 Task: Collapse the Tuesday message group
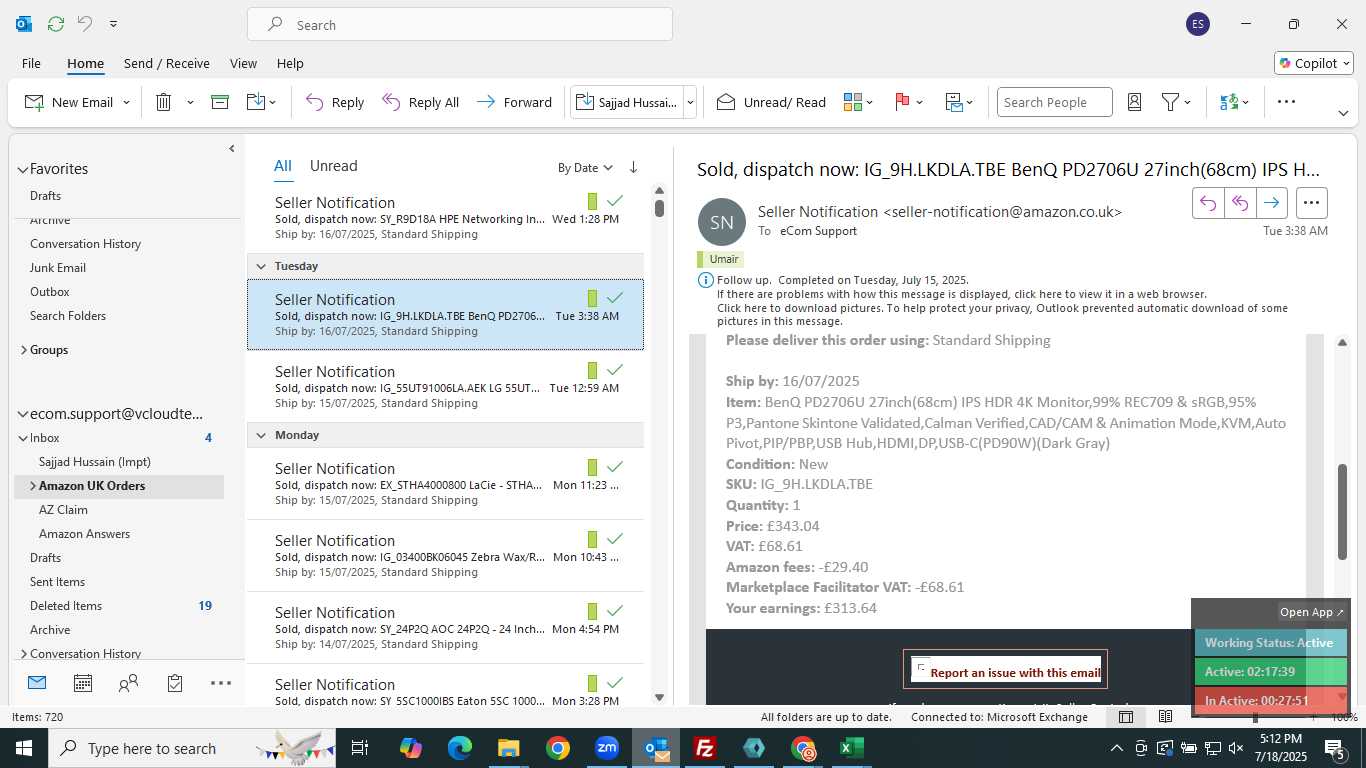pos(261,266)
